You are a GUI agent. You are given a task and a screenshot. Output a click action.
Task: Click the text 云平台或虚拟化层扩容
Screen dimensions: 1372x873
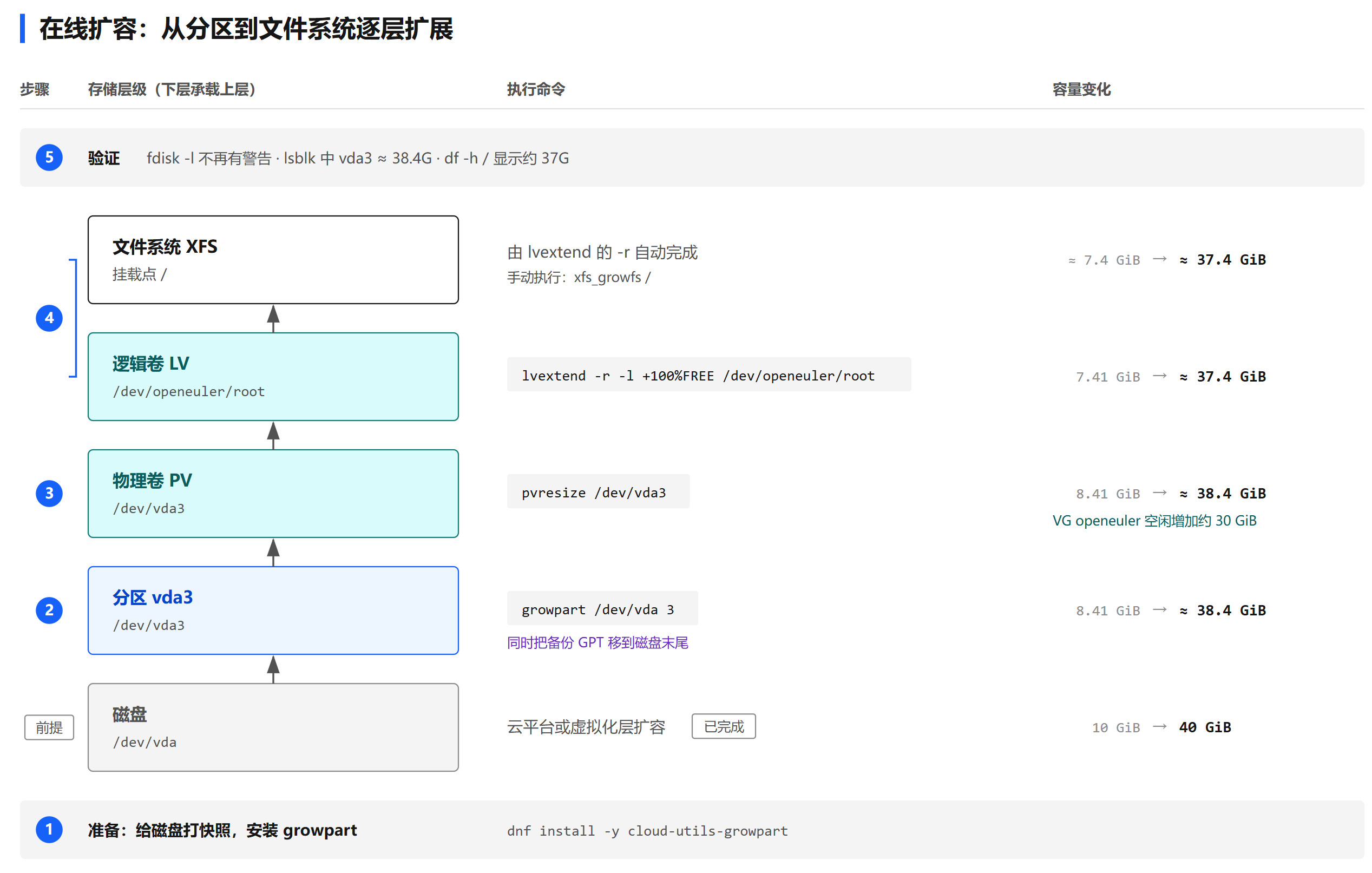coord(586,727)
